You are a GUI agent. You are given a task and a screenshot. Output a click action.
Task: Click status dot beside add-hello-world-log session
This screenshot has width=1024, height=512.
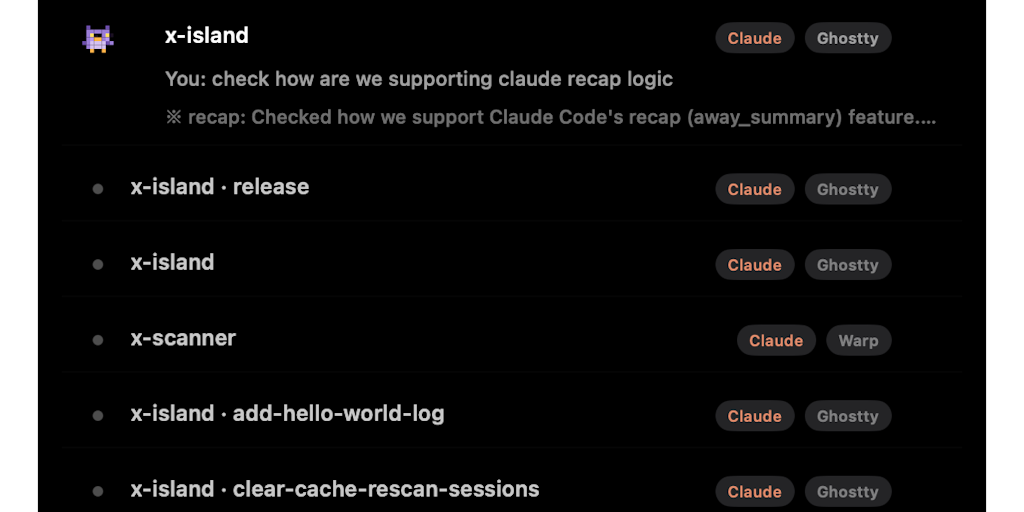(x=98, y=416)
